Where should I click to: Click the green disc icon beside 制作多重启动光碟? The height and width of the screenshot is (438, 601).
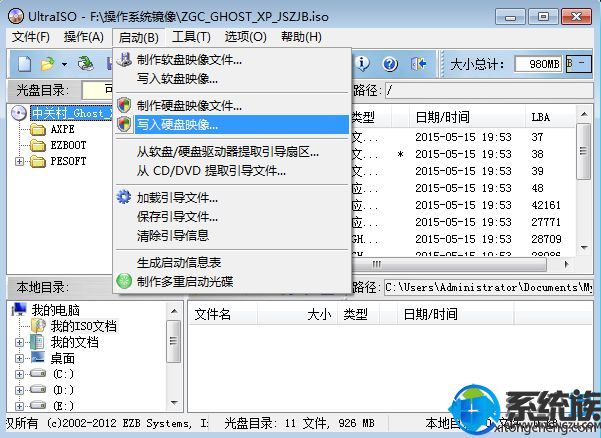(124, 281)
